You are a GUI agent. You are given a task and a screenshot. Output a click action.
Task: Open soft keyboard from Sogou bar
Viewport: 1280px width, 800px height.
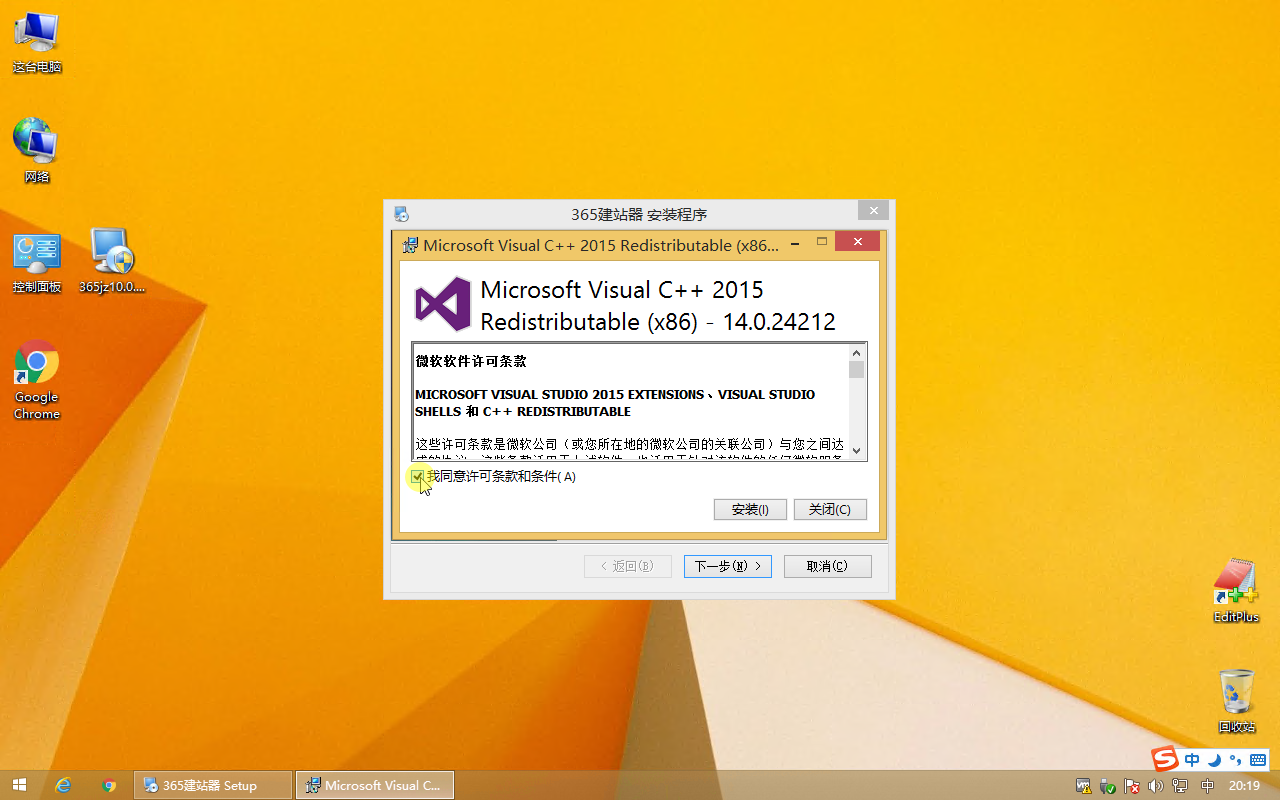pos(1257,760)
